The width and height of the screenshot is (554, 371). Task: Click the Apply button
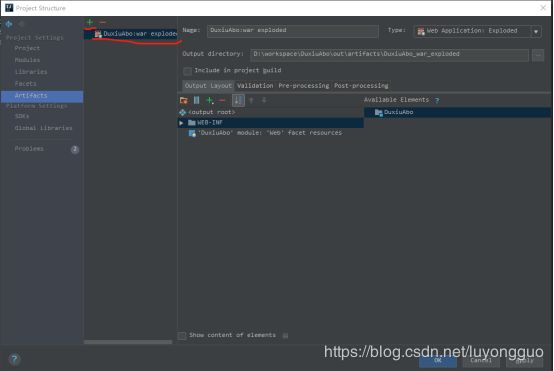coord(525,361)
